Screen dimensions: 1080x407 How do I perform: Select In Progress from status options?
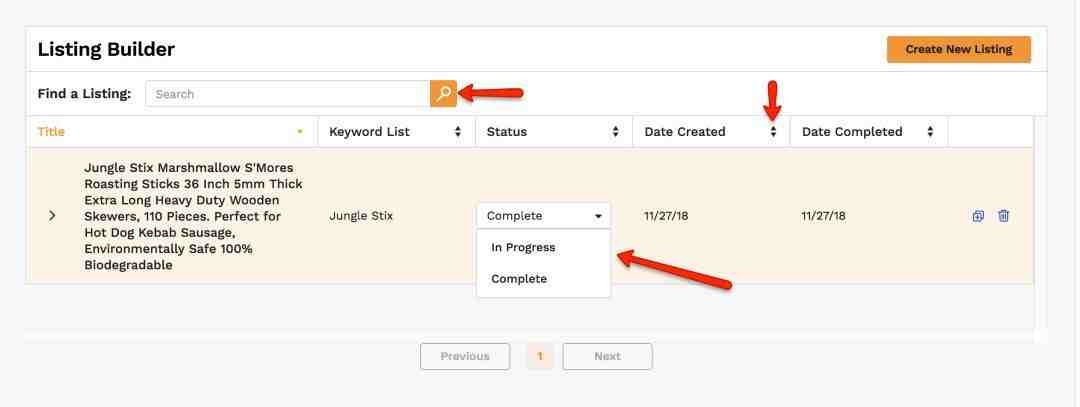523,248
